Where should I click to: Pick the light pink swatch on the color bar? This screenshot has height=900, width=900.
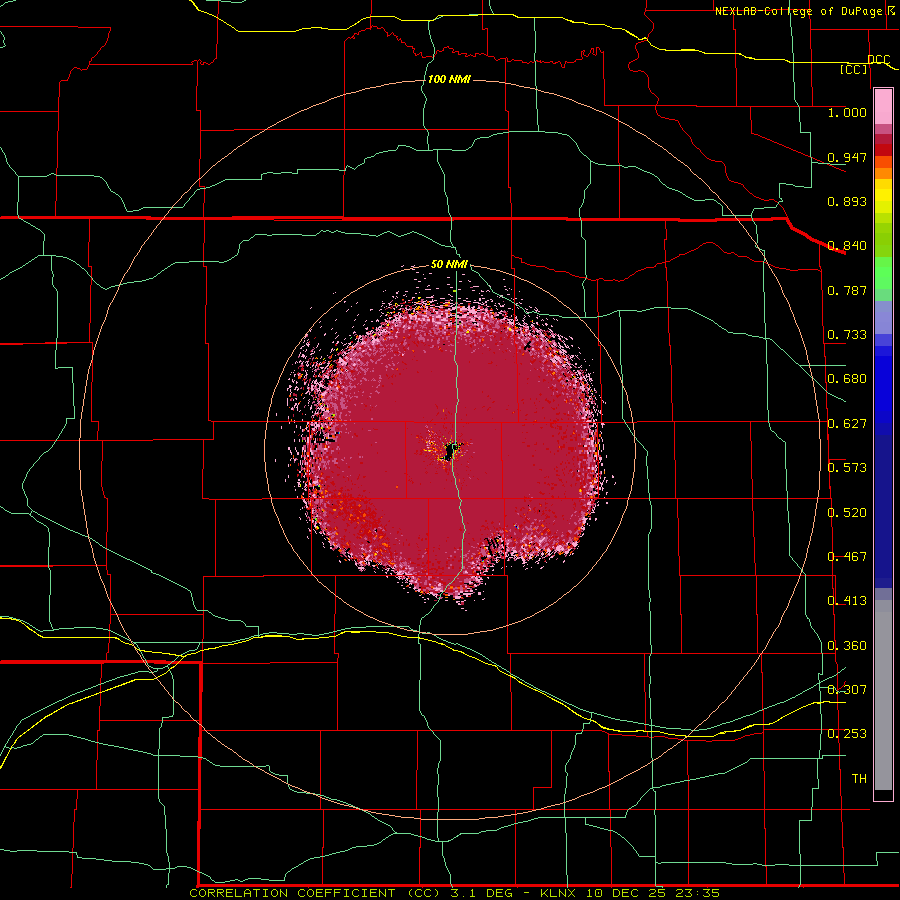[883, 106]
